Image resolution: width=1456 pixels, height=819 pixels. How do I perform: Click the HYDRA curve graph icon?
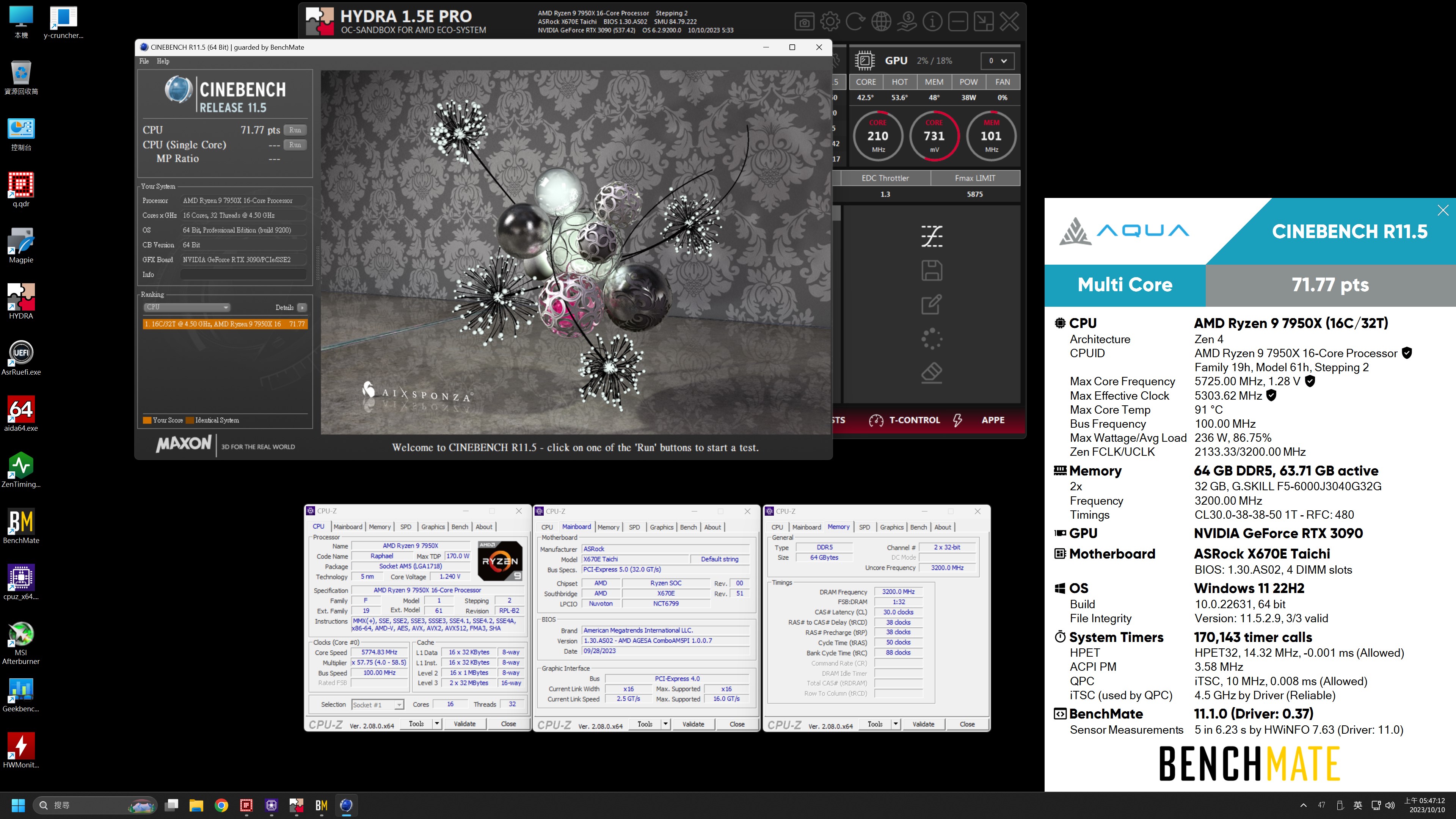932,236
